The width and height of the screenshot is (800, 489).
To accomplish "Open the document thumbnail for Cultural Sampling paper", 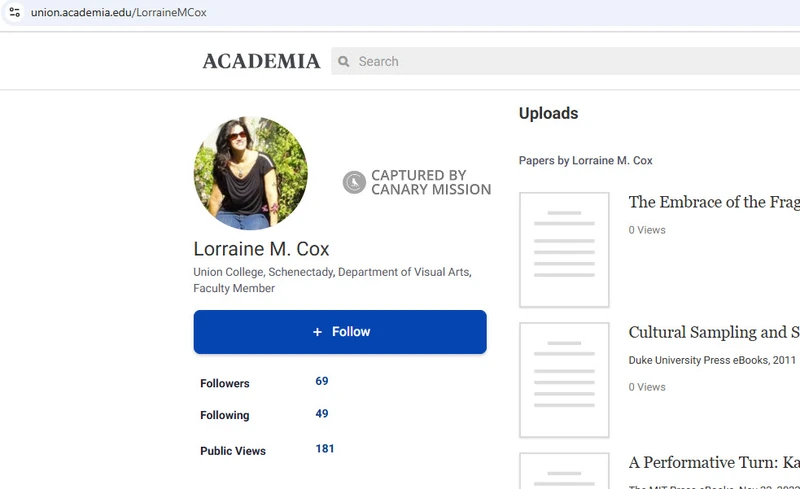I will (564, 380).
